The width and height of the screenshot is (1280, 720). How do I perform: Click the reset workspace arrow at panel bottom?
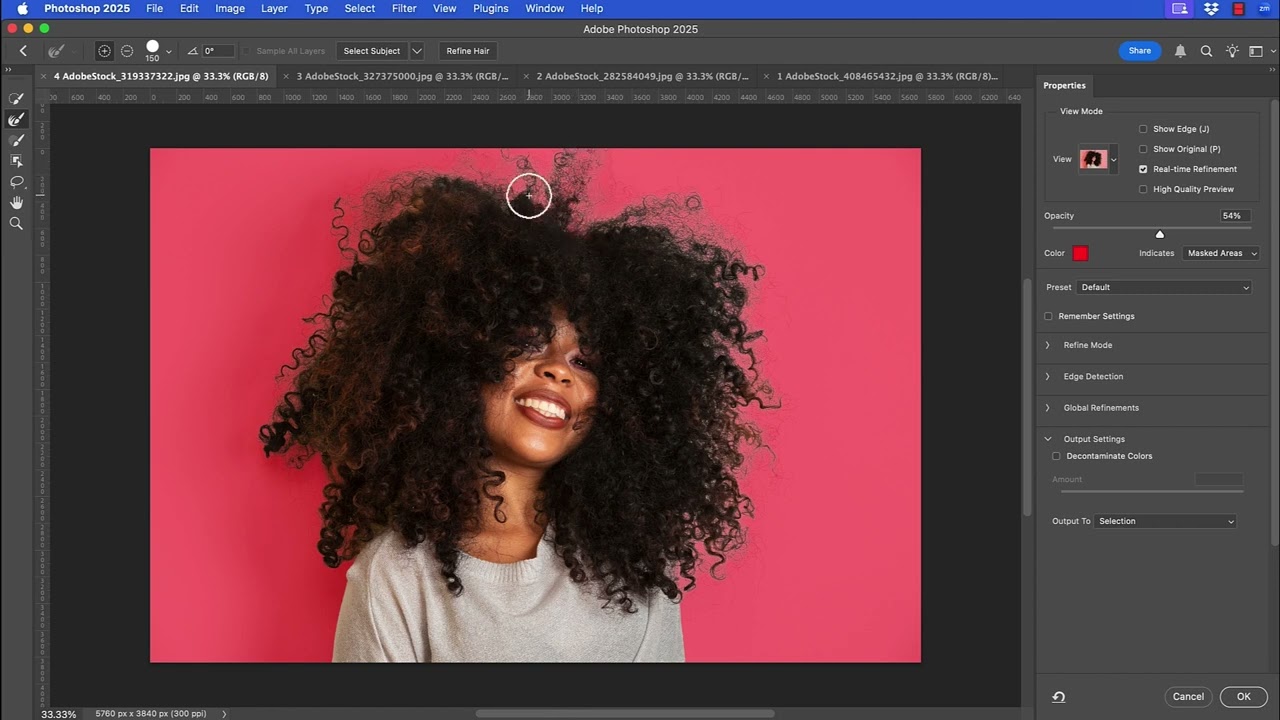click(x=1058, y=697)
